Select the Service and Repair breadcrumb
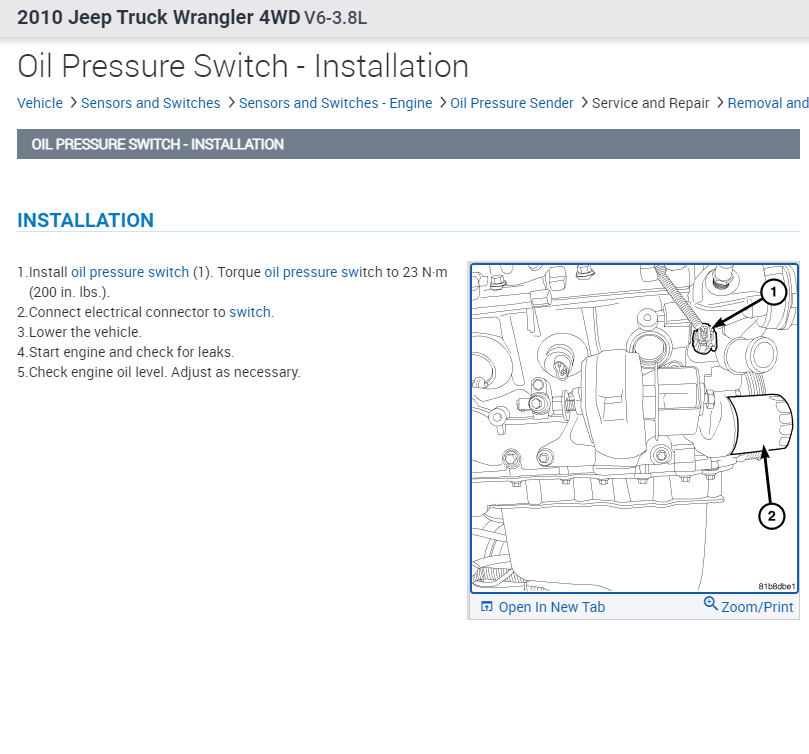 coord(651,103)
